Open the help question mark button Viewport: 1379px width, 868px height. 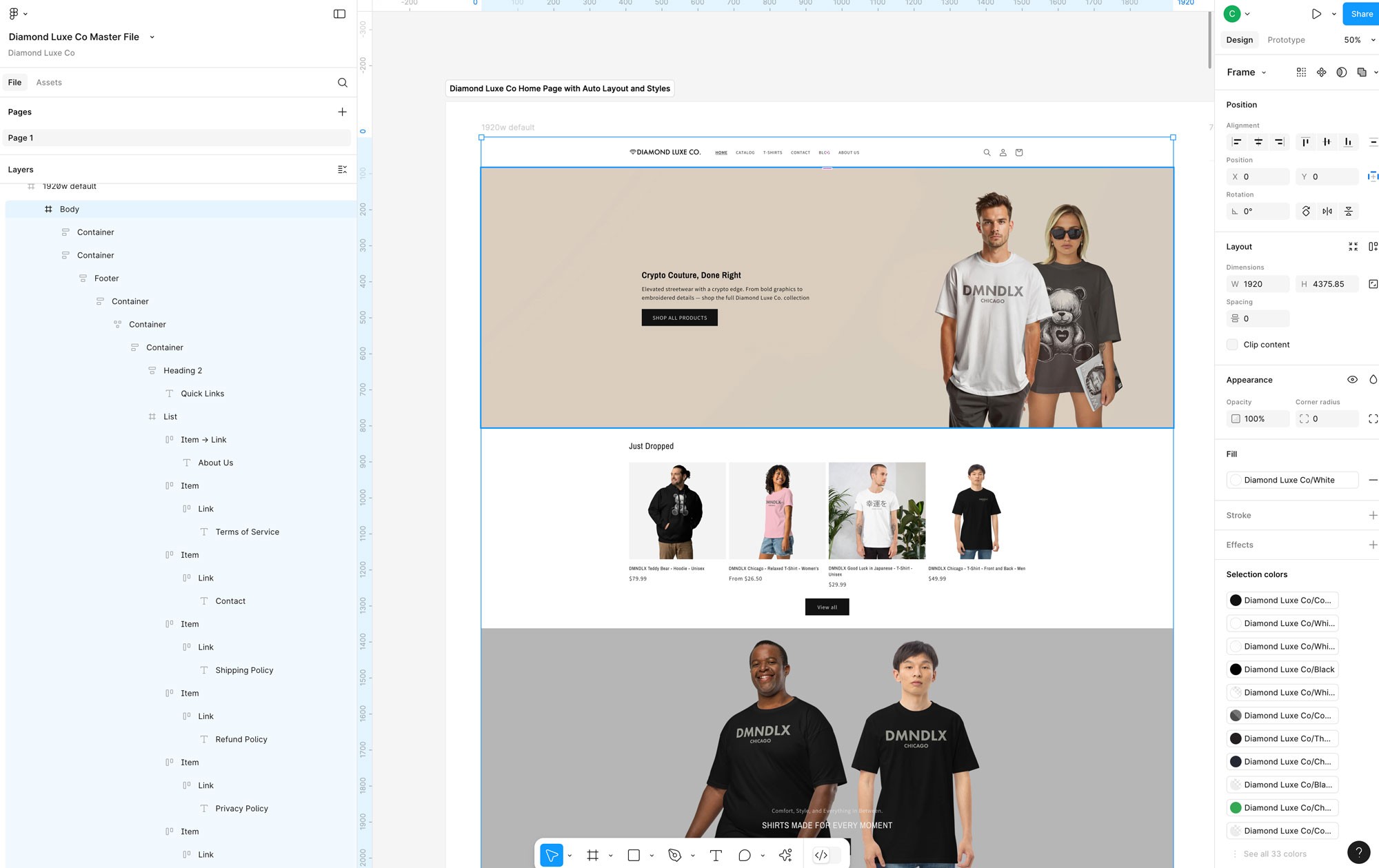1358,852
